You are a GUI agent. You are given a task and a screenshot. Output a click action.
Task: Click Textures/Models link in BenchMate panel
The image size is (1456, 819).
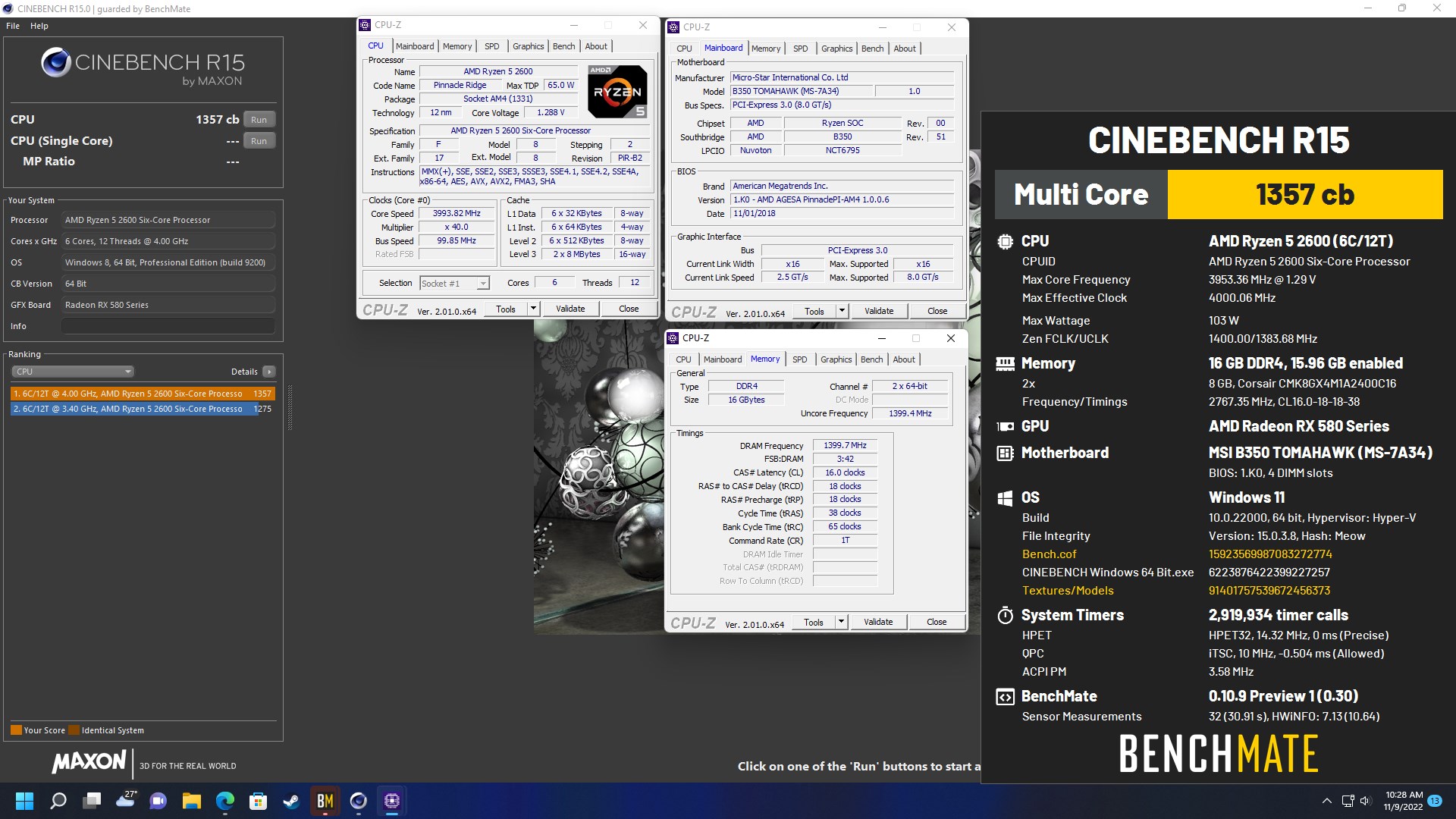[x=1068, y=591]
